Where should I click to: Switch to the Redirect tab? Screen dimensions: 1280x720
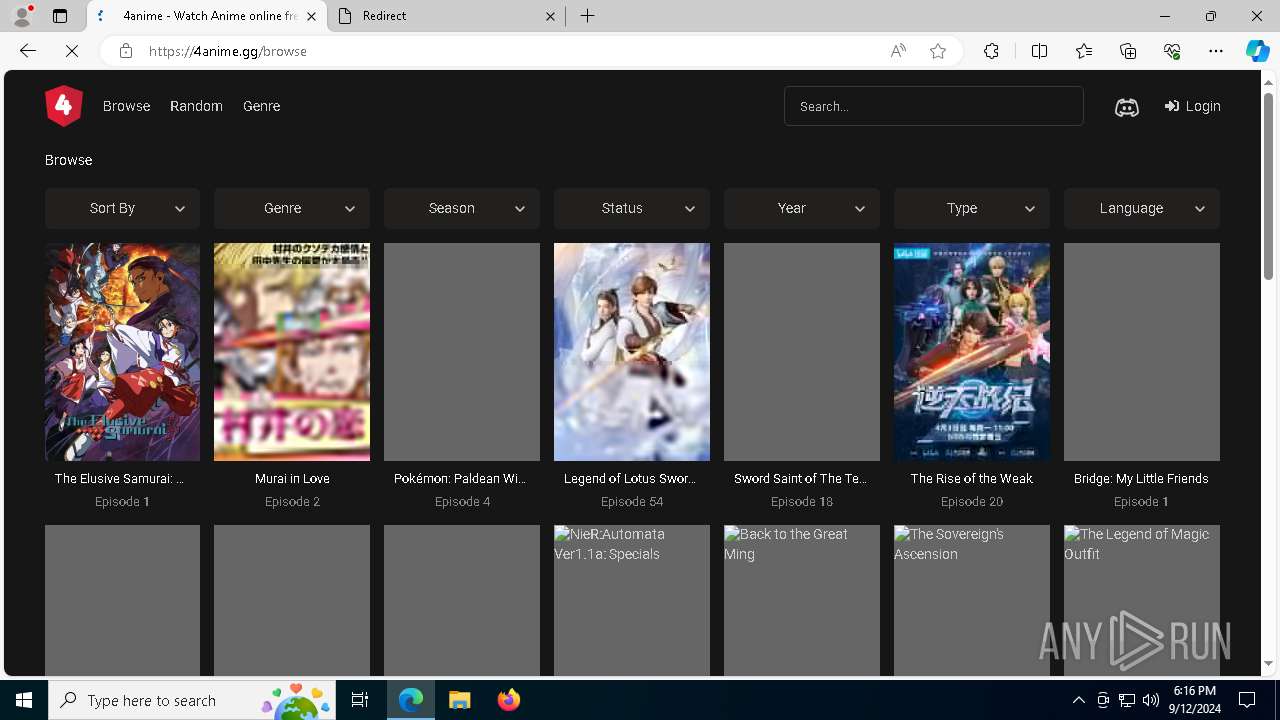447,16
